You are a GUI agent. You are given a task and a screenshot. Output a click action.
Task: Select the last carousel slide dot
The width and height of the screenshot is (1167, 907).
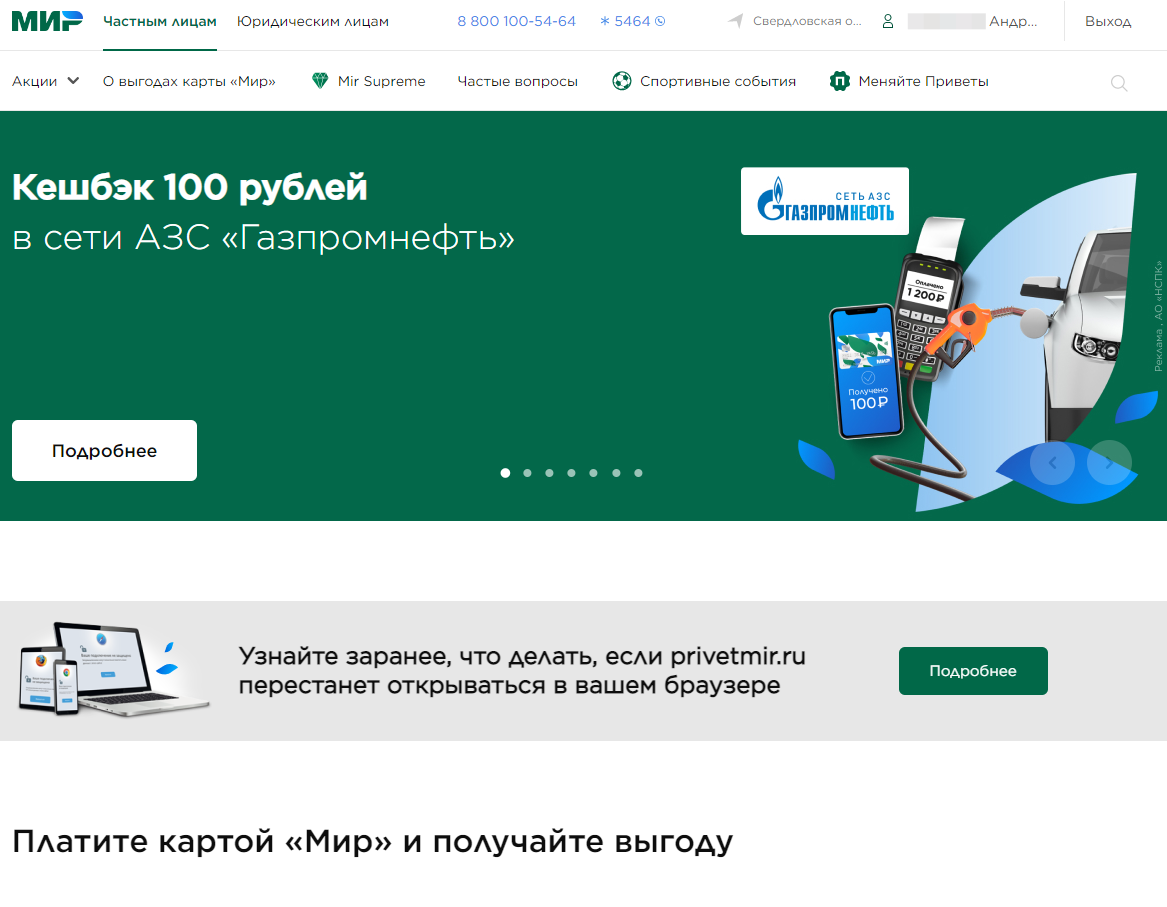pyautogui.click(x=638, y=472)
